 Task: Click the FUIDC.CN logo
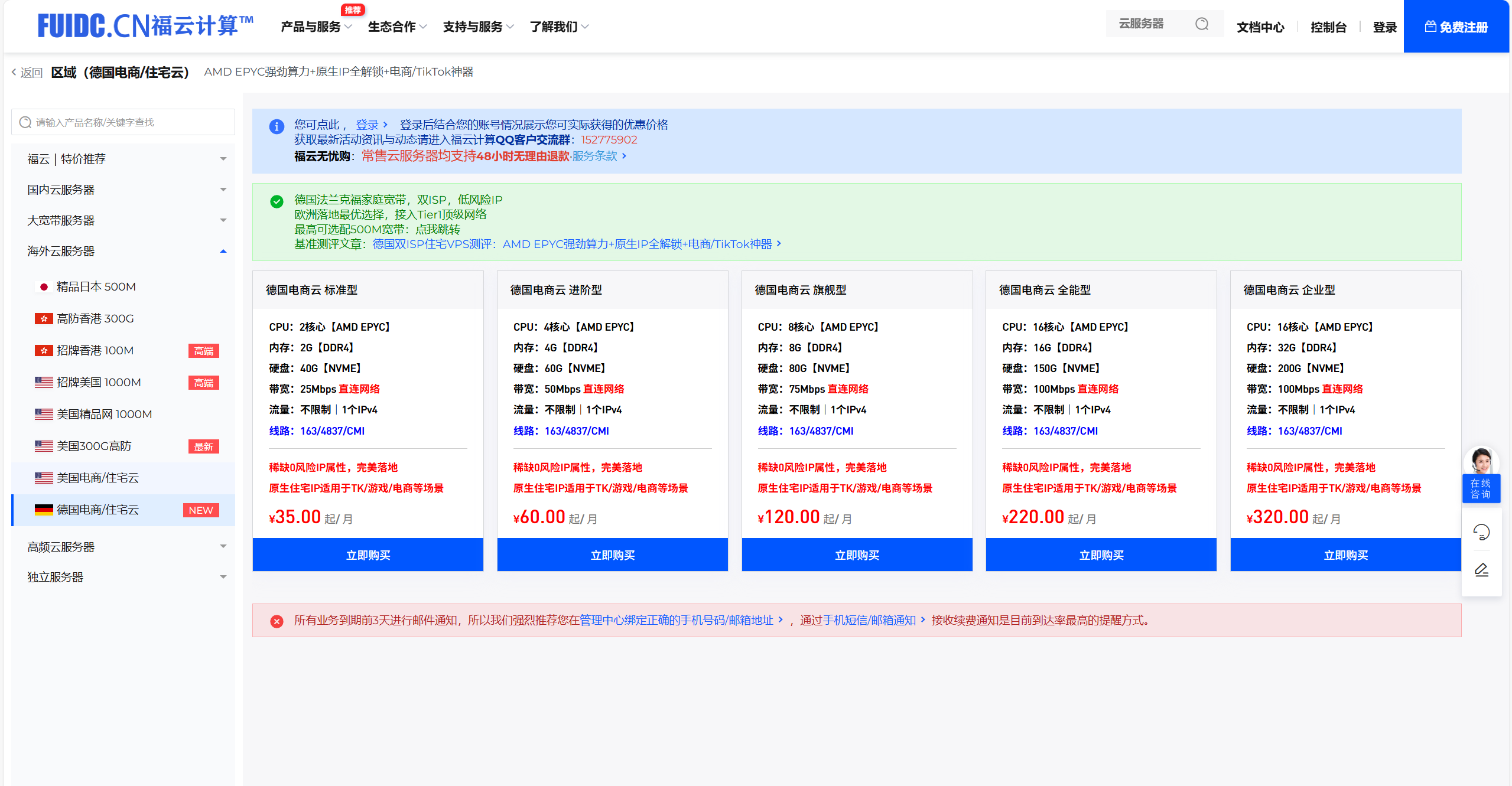pyautogui.click(x=145, y=26)
